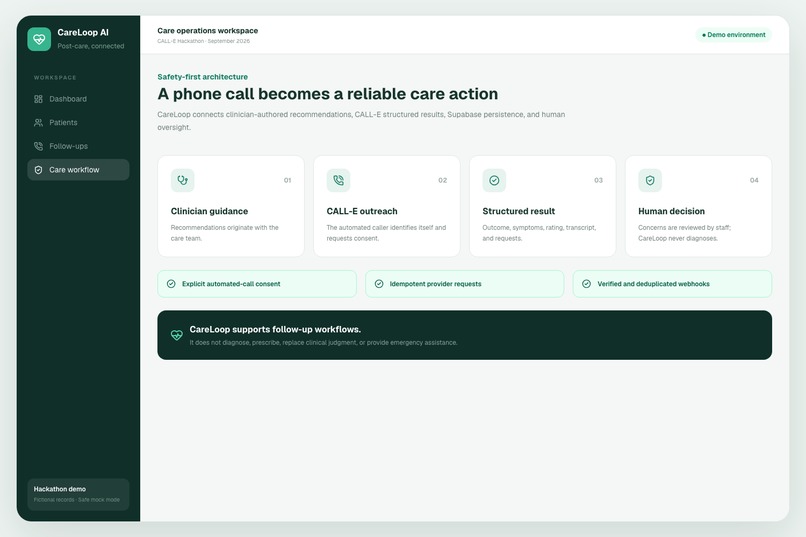Select the Human decision card title

coord(671,211)
